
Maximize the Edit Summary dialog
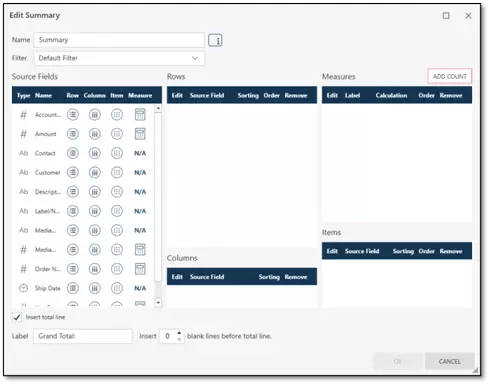pyautogui.click(x=446, y=16)
